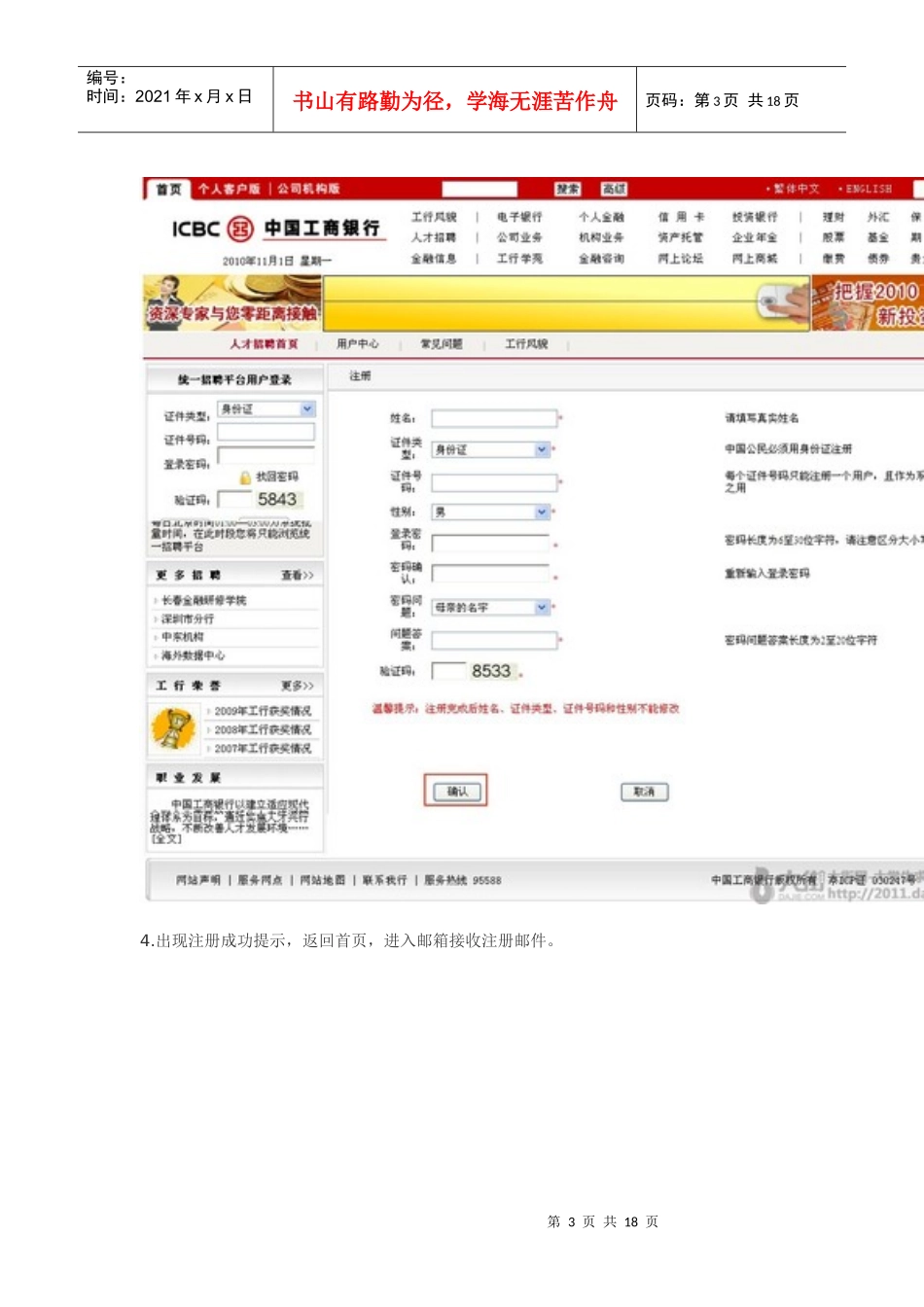Switch to 个人客户版 tab
This screenshot has height=1307, width=924.
click(x=230, y=189)
